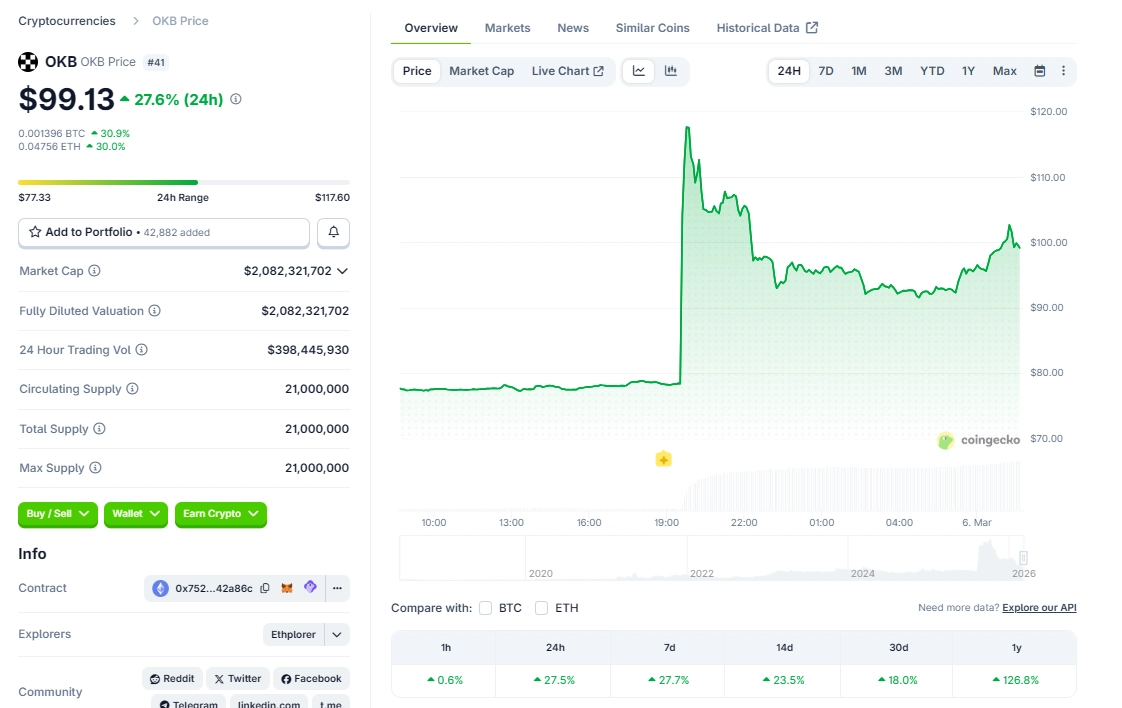Switch to the Markets tab
This screenshot has width=1122, height=708.
pyautogui.click(x=507, y=28)
